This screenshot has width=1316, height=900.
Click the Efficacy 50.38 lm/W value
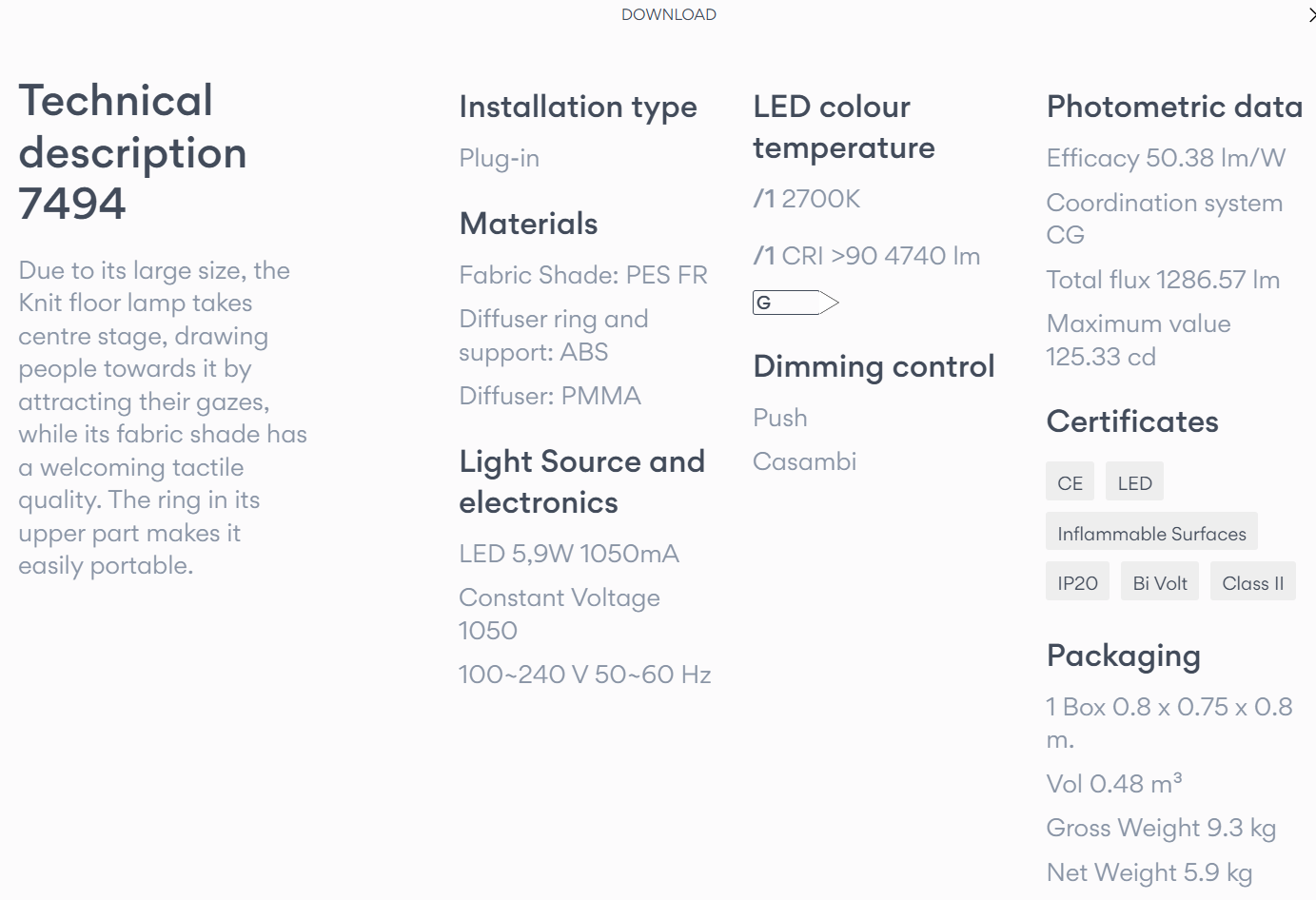pyautogui.click(x=1166, y=158)
